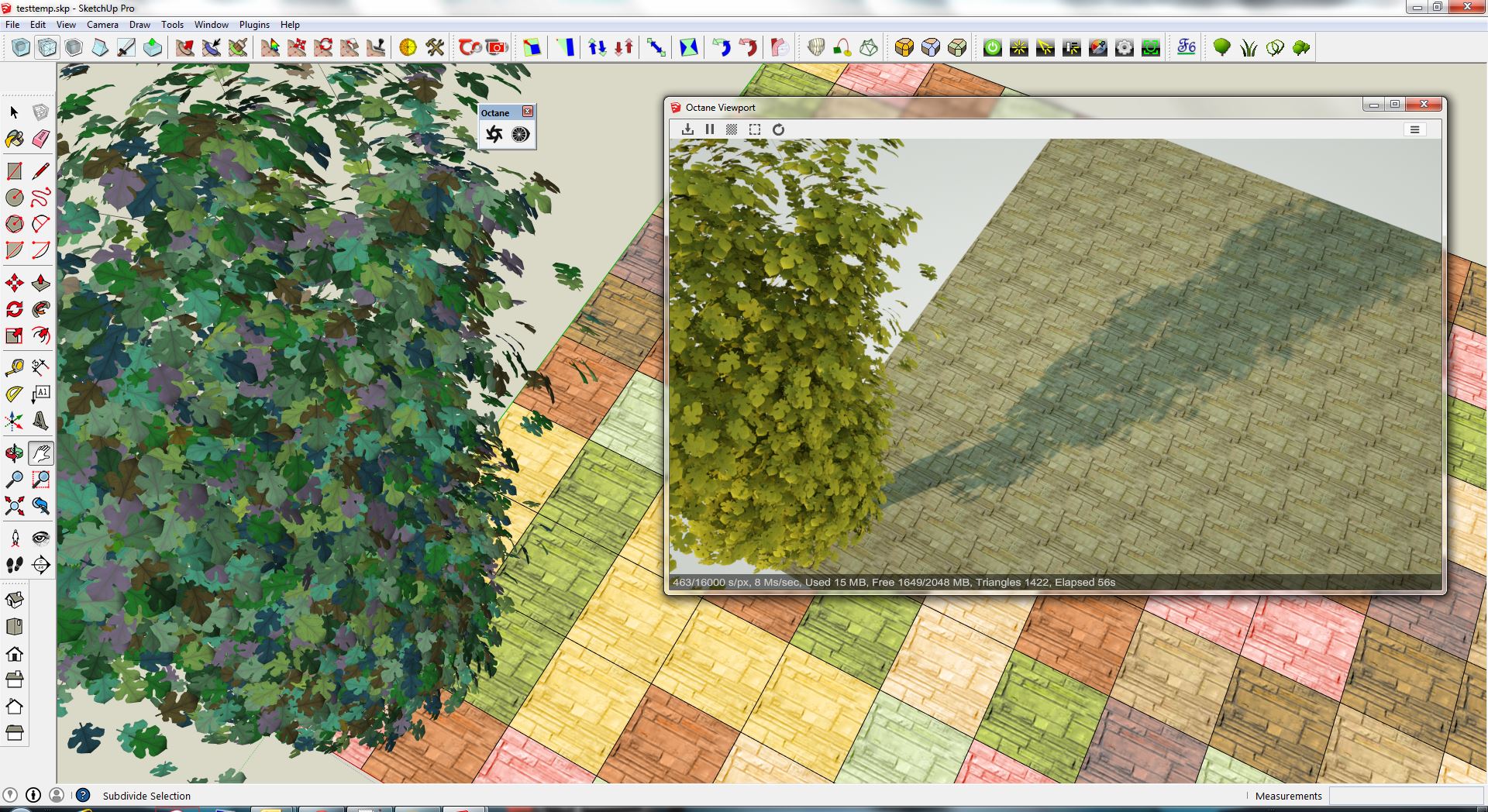This screenshot has width=1488, height=812.
Task: Activate the 3D Text tool
Action: click(40, 420)
